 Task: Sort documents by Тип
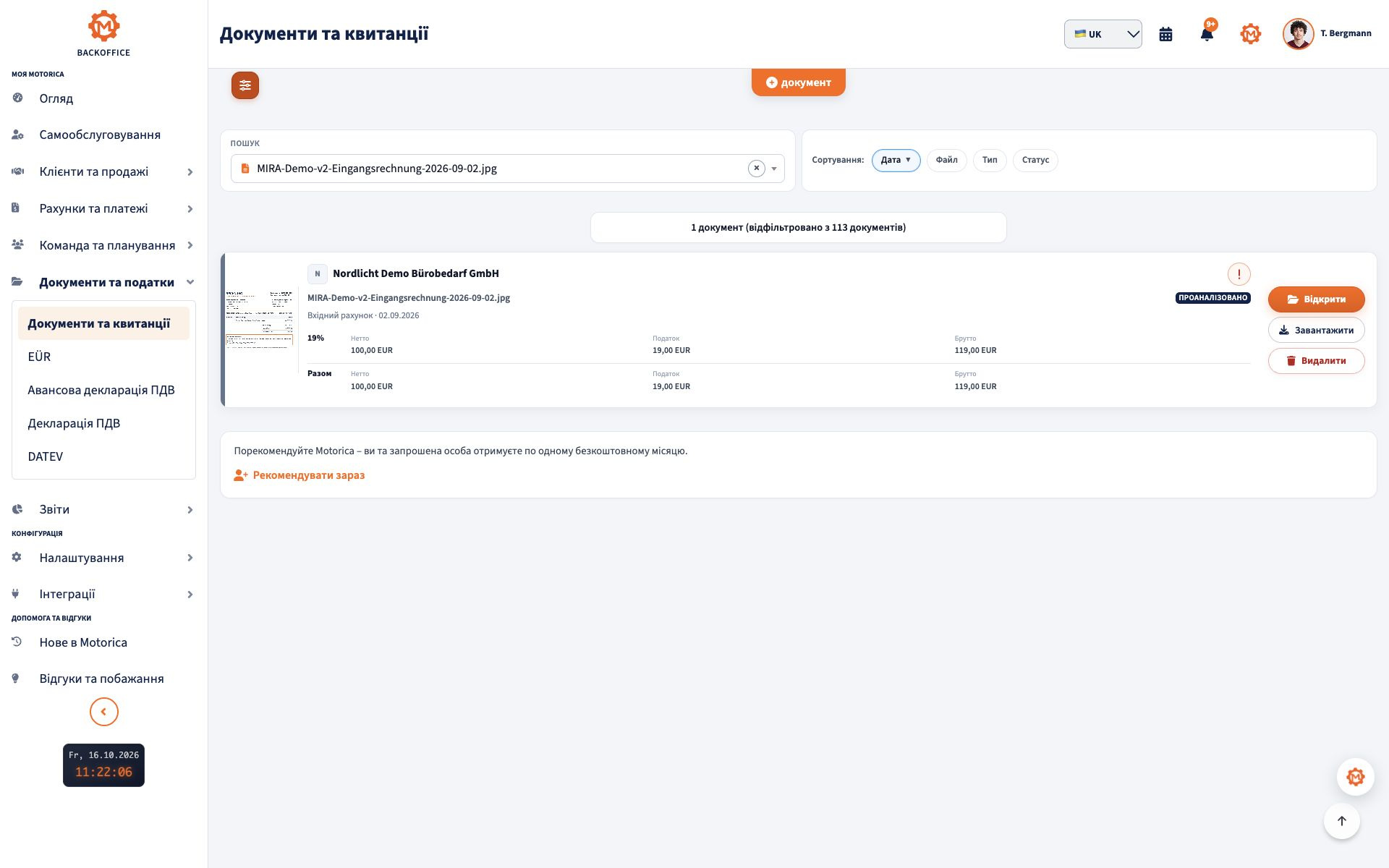point(990,160)
